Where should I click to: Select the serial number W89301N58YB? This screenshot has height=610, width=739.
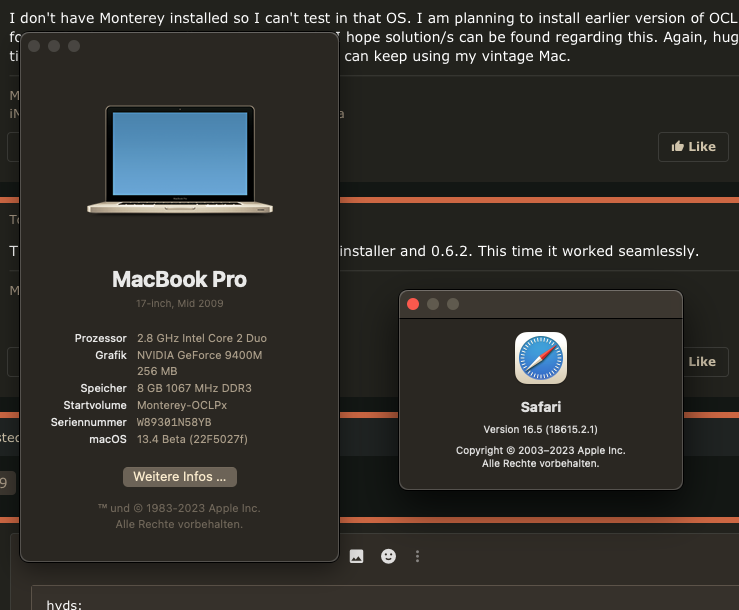click(x=174, y=422)
